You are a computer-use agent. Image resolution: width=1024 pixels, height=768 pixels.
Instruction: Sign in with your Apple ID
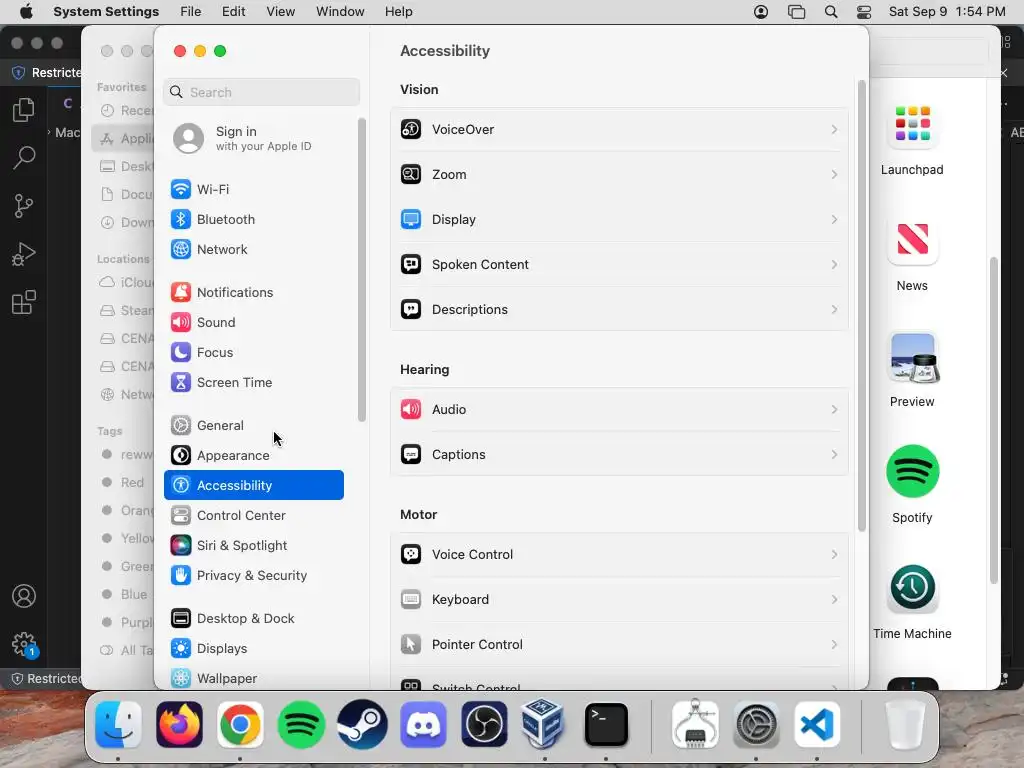coord(254,138)
